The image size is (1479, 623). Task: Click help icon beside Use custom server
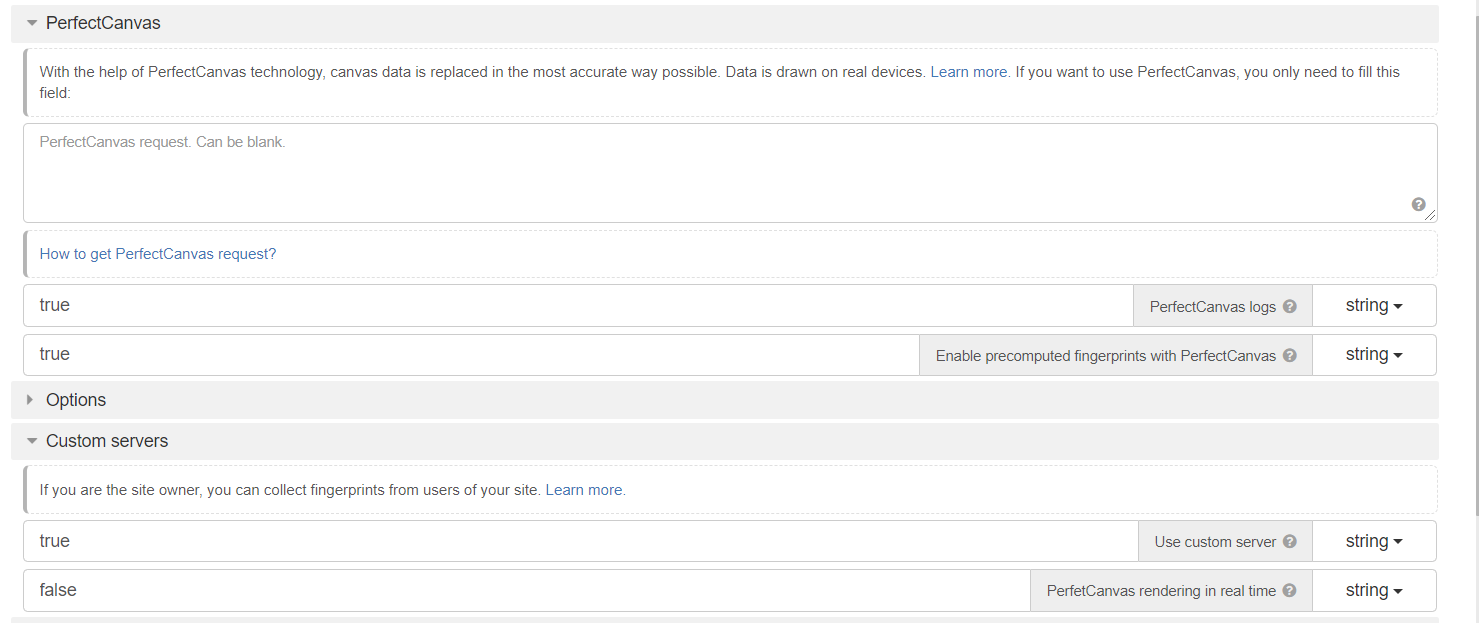(1289, 541)
